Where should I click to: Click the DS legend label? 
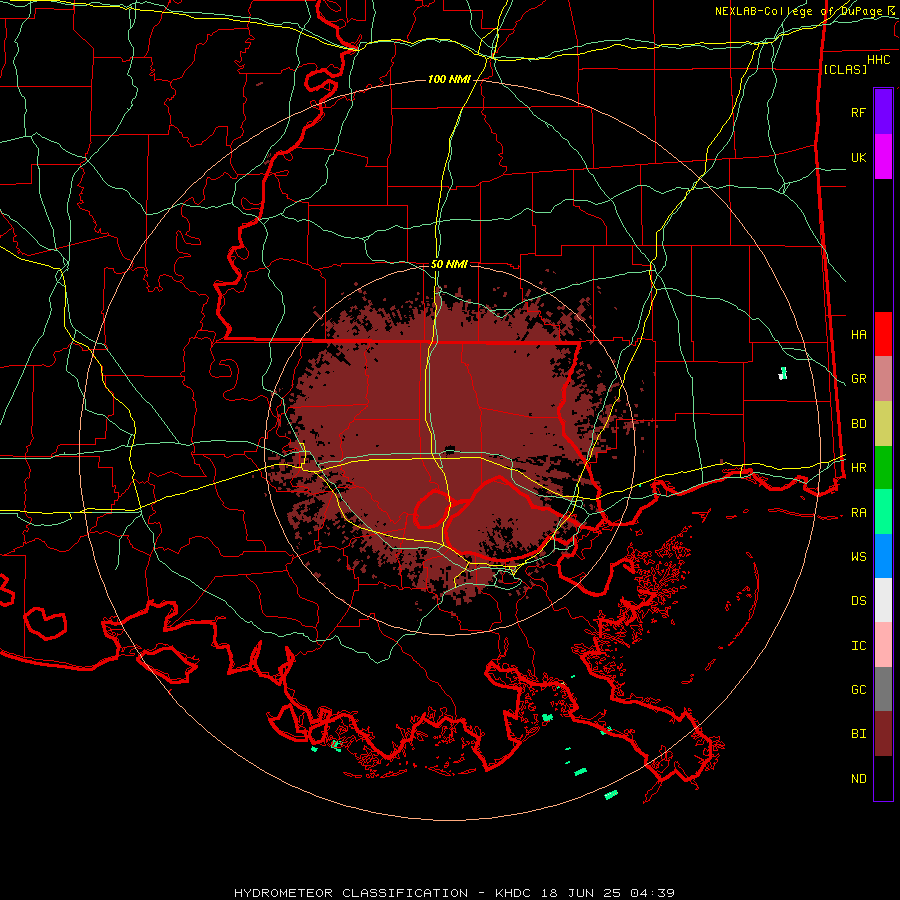pos(859,601)
